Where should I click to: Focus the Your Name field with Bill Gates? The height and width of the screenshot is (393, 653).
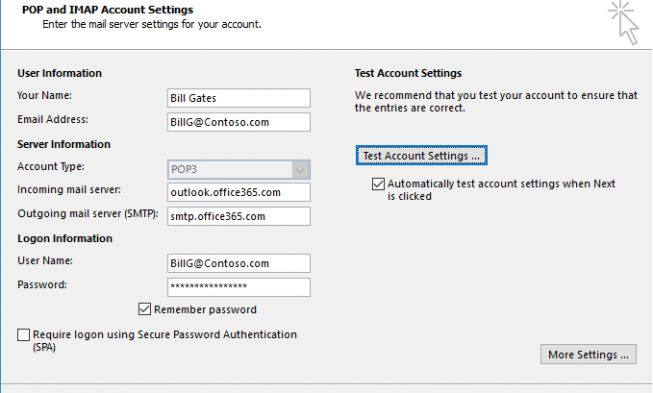pyautogui.click(x=239, y=98)
